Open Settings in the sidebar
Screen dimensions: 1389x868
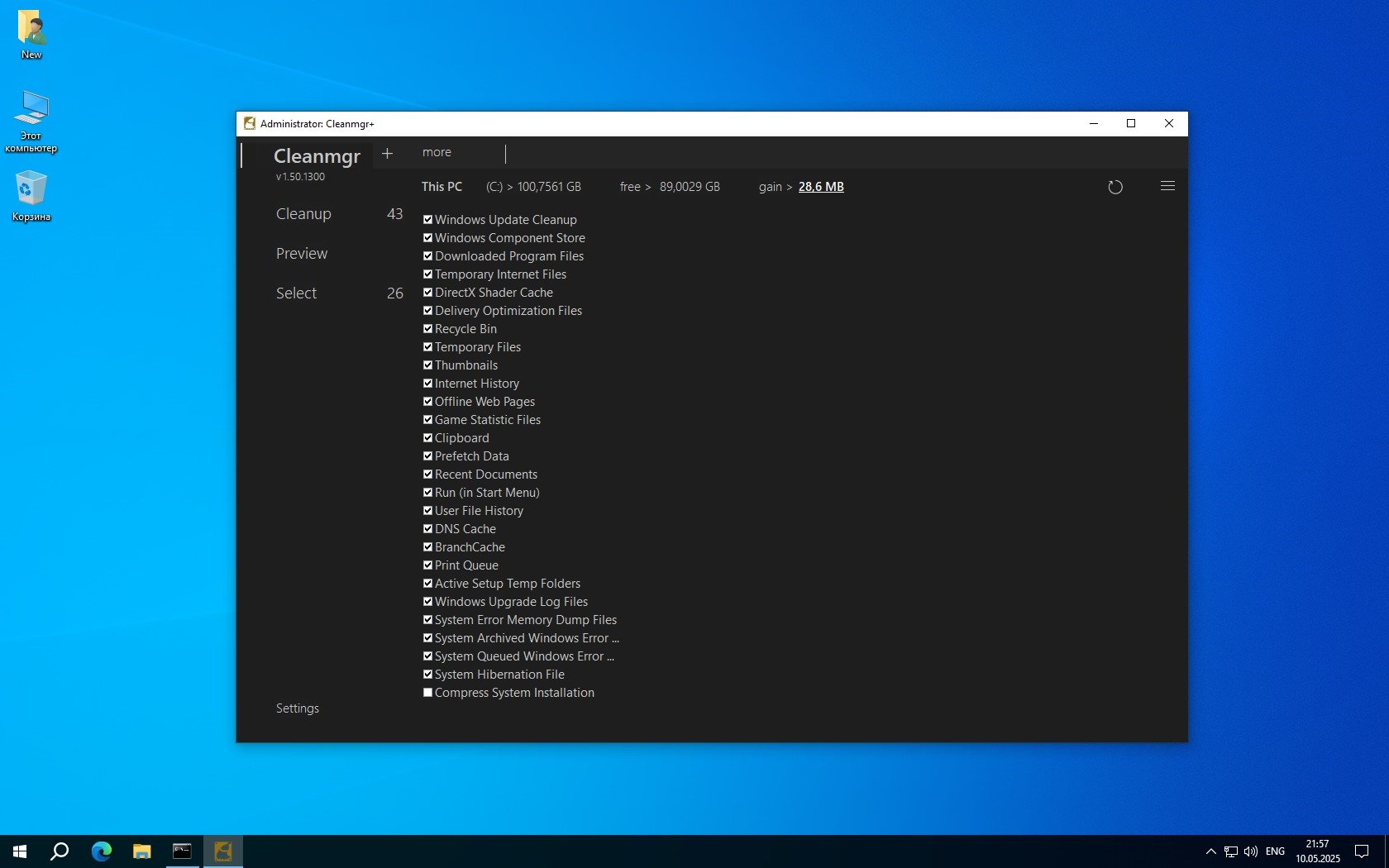(x=298, y=708)
